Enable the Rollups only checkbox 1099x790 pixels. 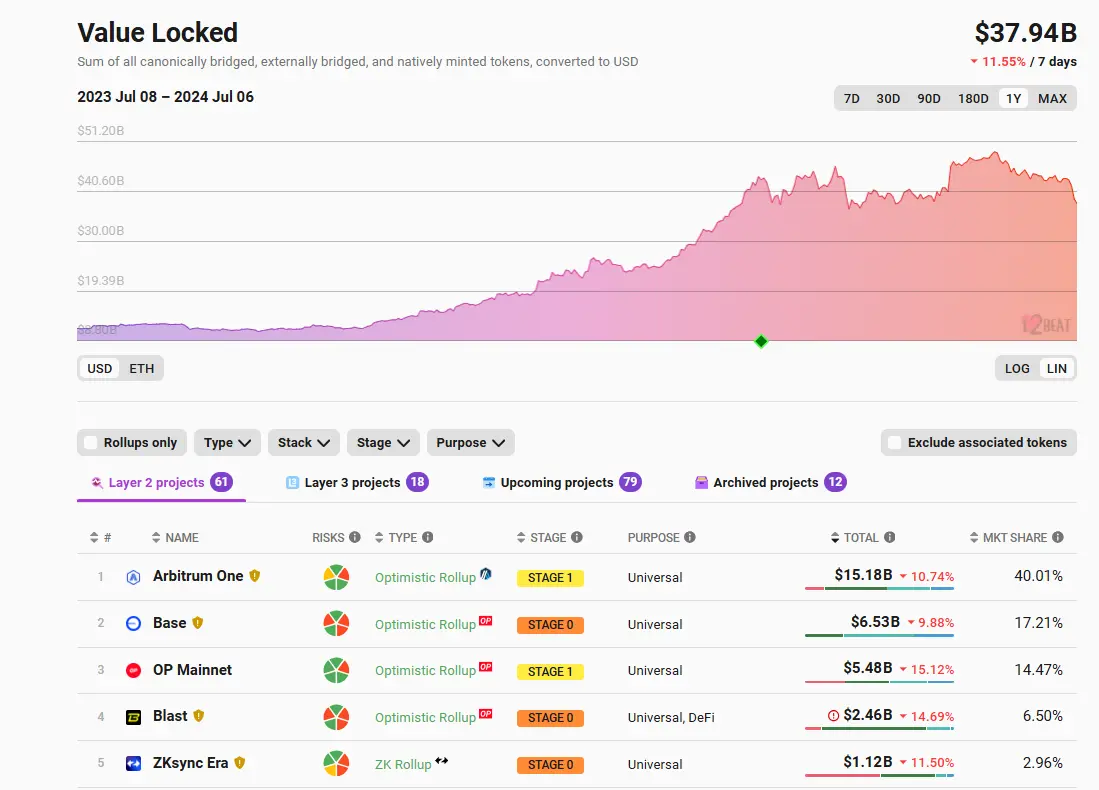pos(91,443)
